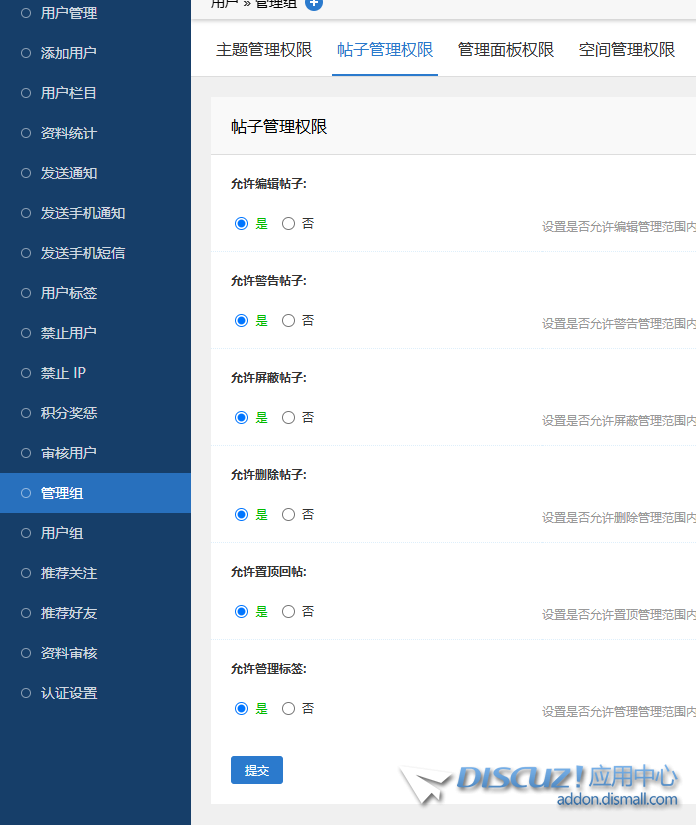Image resolution: width=696 pixels, height=825 pixels.
Task: Choose 否 for 允许置顶回帖
Action: [x=289, y=612]
